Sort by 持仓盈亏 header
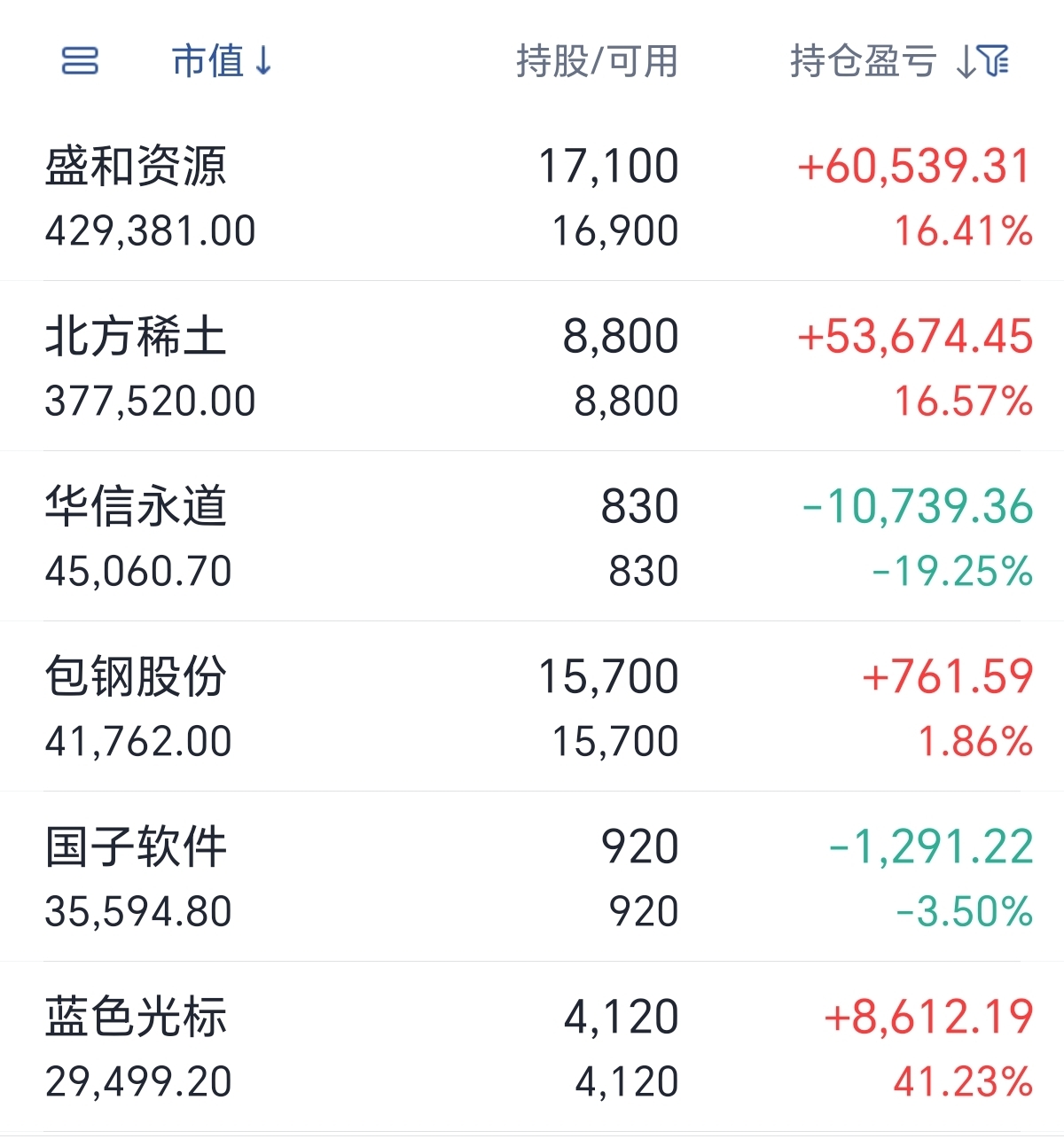This screenshot has height=1139, width=1064. tap(863, 61)
